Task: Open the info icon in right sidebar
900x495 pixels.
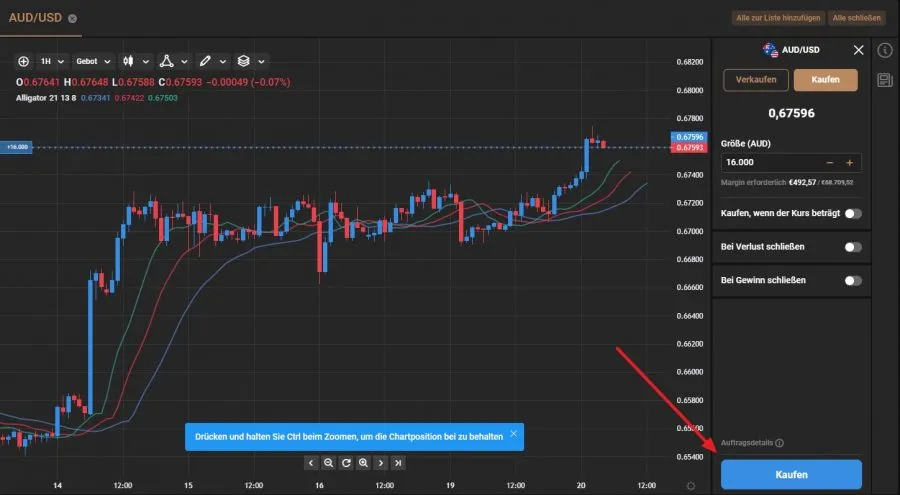Action: 885,50
